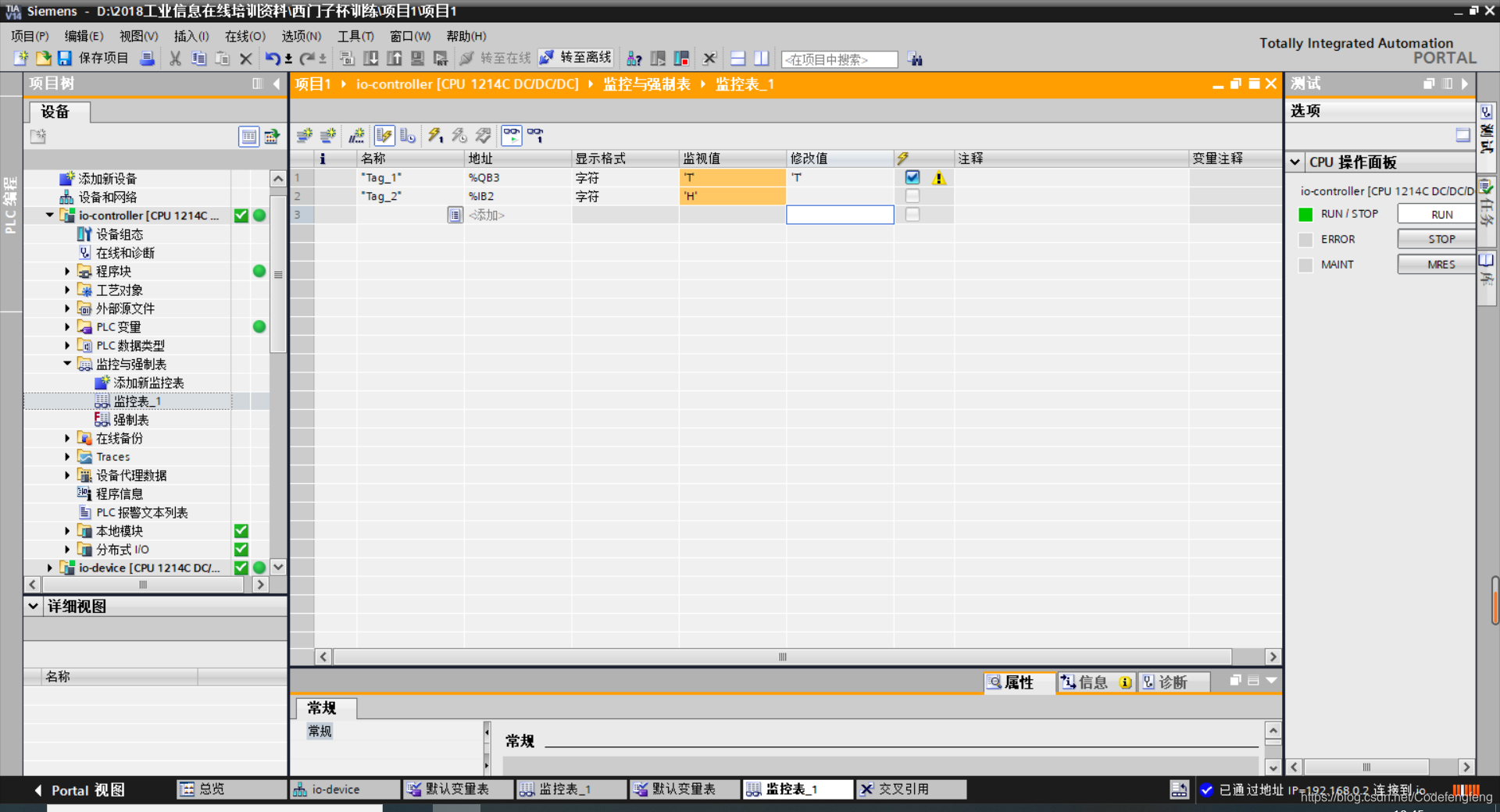
Task: Click the download to device icon
Action: [x=371, y=59]
